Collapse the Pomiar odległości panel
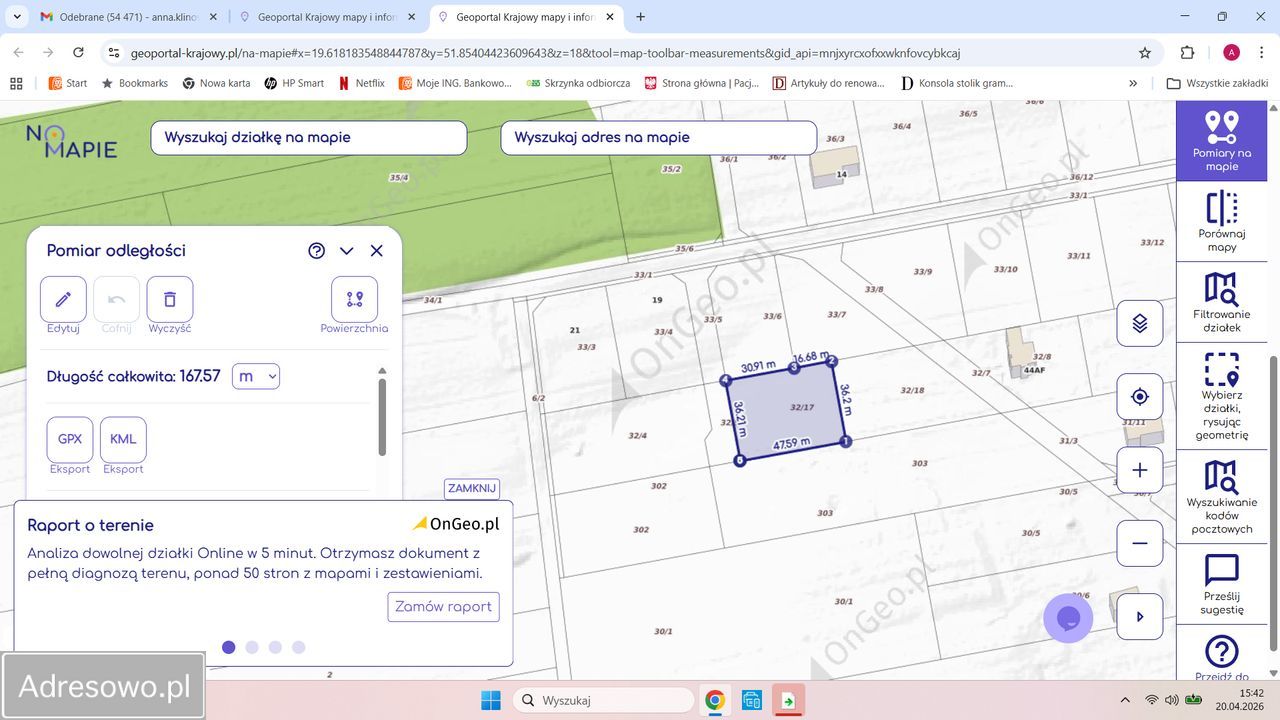This screenshot has width=1280, height=720. coord(346,251)
